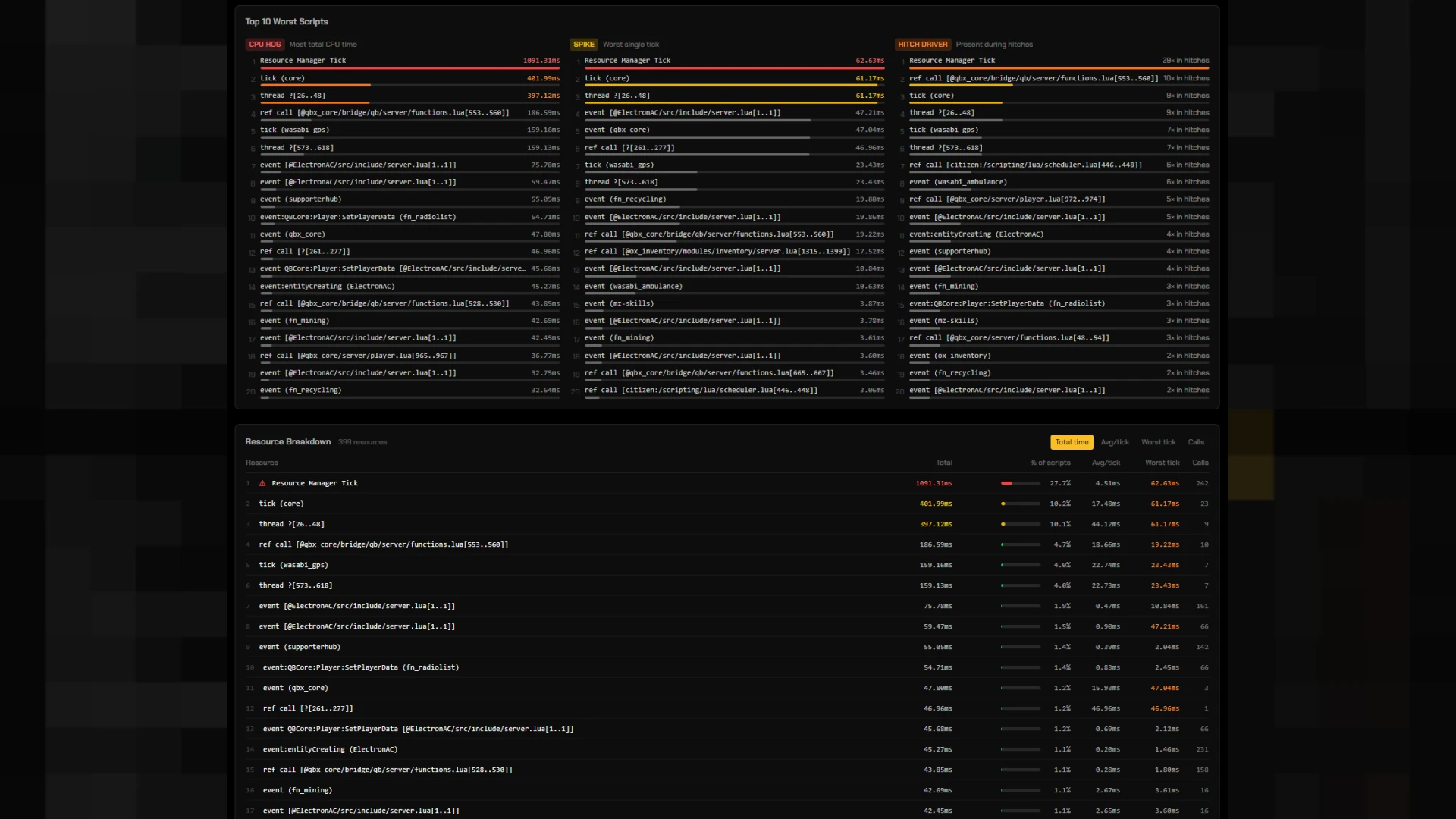
Task: Select event (wasabi_ambulance) 6x in hitches
Action: point(1053,184)
